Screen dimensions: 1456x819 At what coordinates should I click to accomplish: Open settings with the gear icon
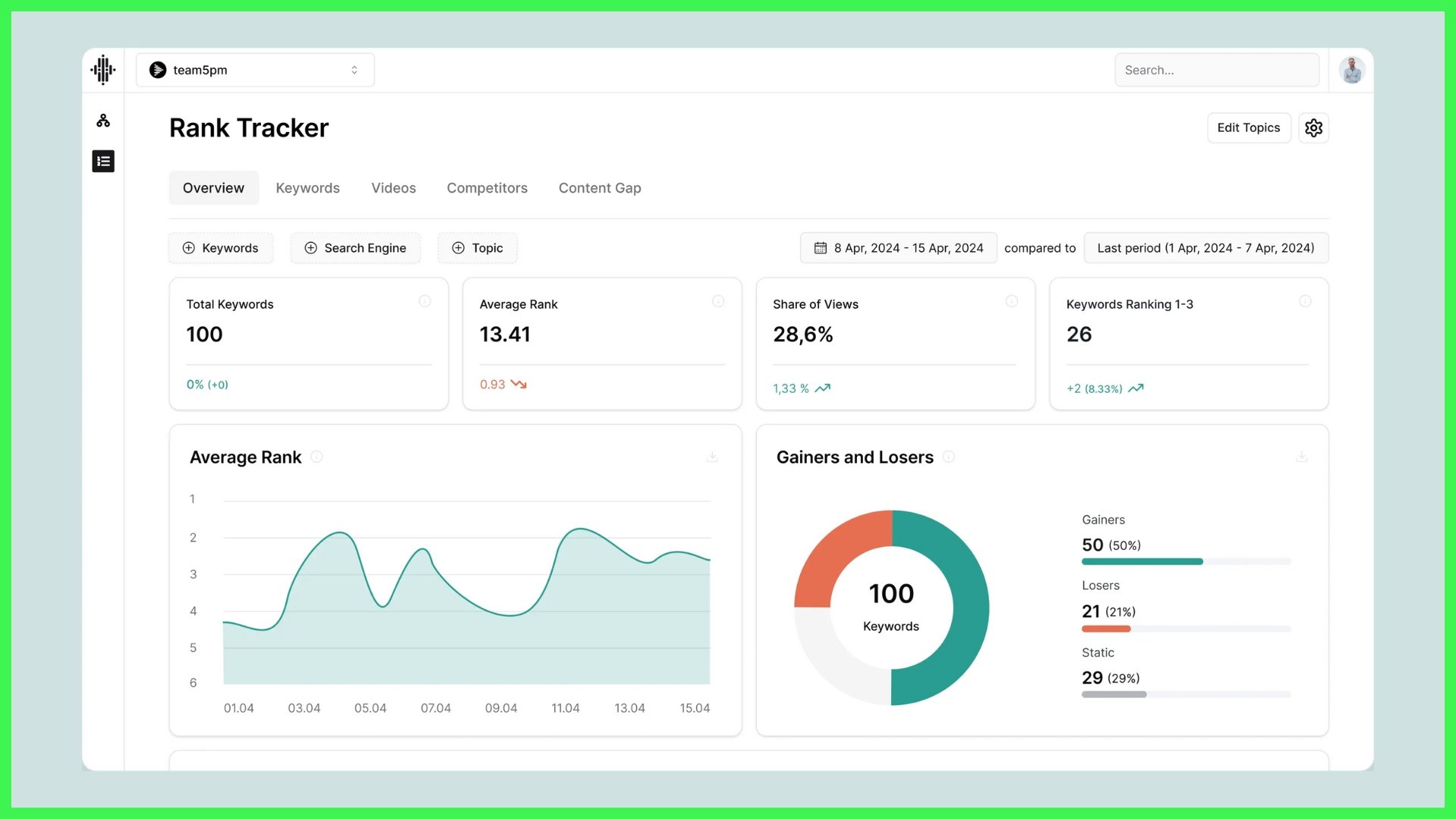point(1313,127)
